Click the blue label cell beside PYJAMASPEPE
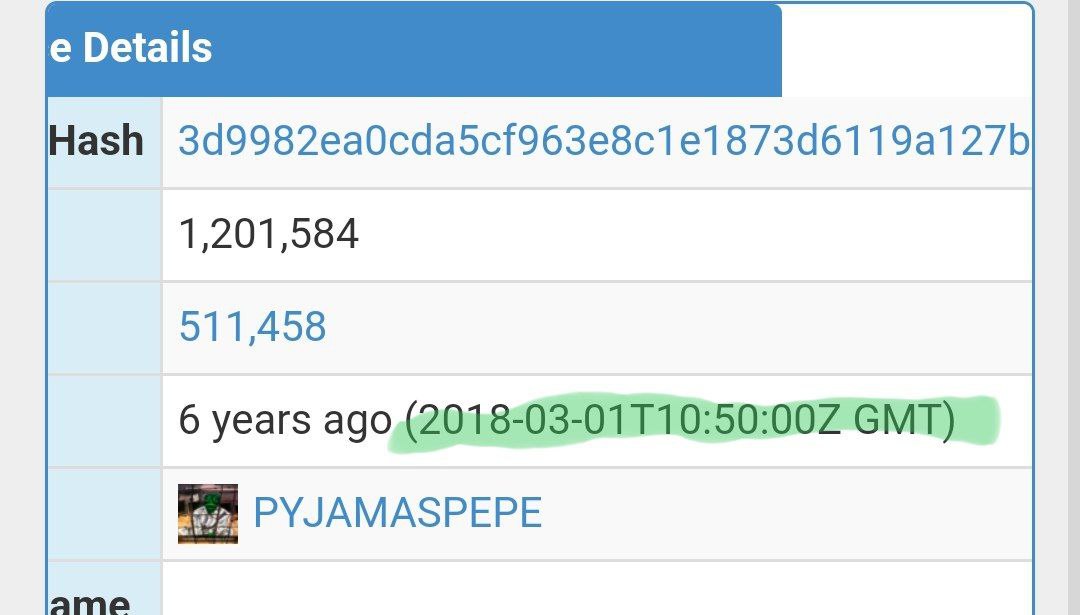1080x615 pixels. click(105, 514)
